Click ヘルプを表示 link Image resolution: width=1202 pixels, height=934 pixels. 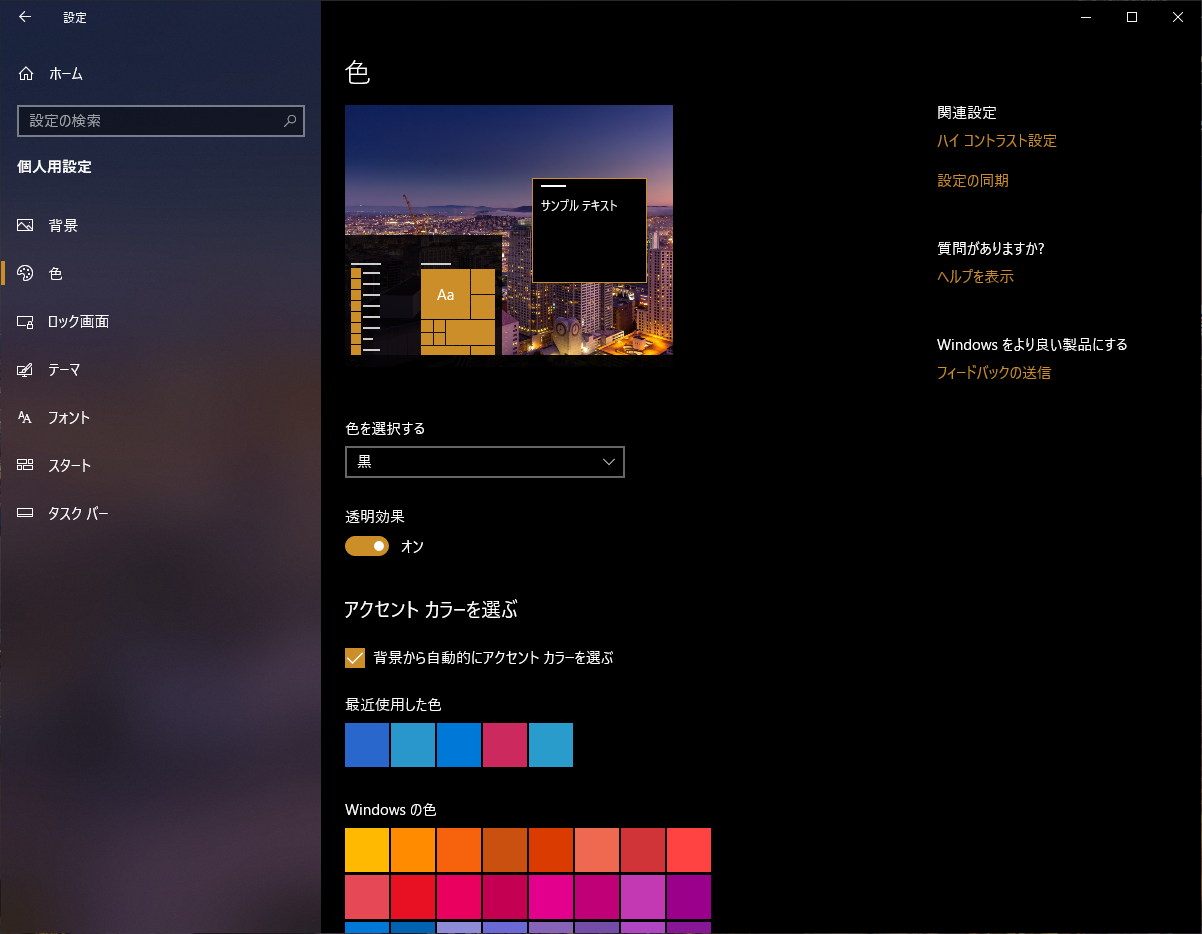click(x=975, y=277)
